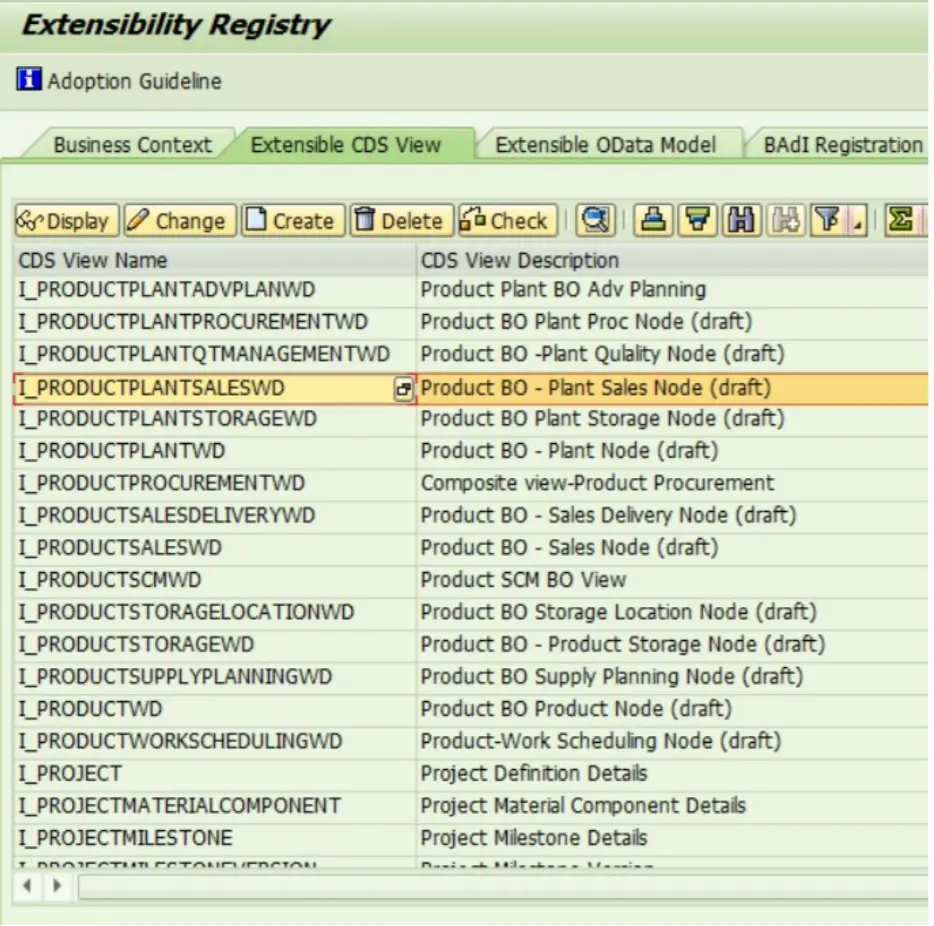The height and width of the screenshot is (926, 934).
Task: Sort in ascending order
Action: tap(653, 221)
